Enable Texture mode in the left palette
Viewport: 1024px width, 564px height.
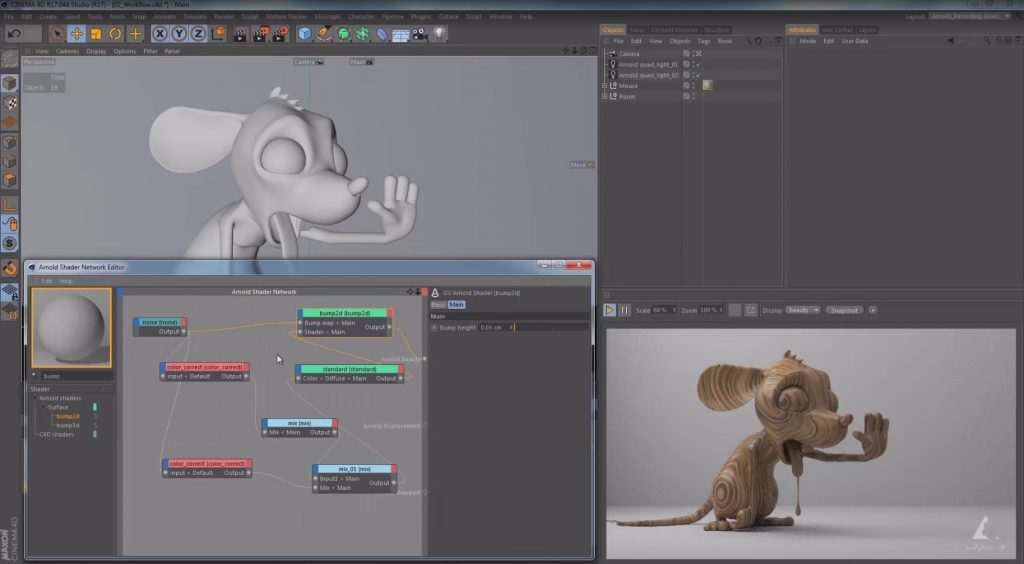pyautogui.click(x=9, y=102)
